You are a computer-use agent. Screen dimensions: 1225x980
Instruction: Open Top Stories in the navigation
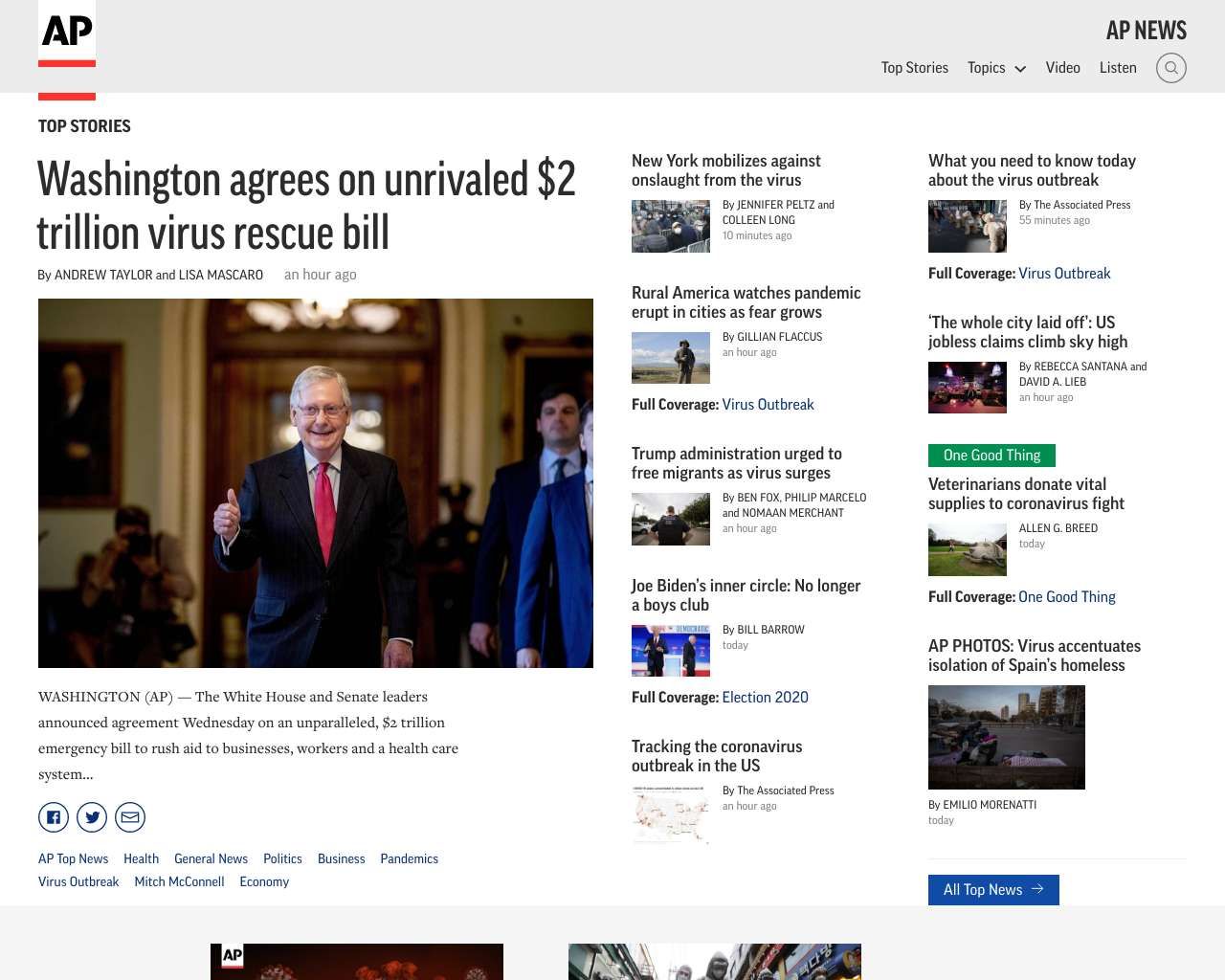tap(915, 68)
